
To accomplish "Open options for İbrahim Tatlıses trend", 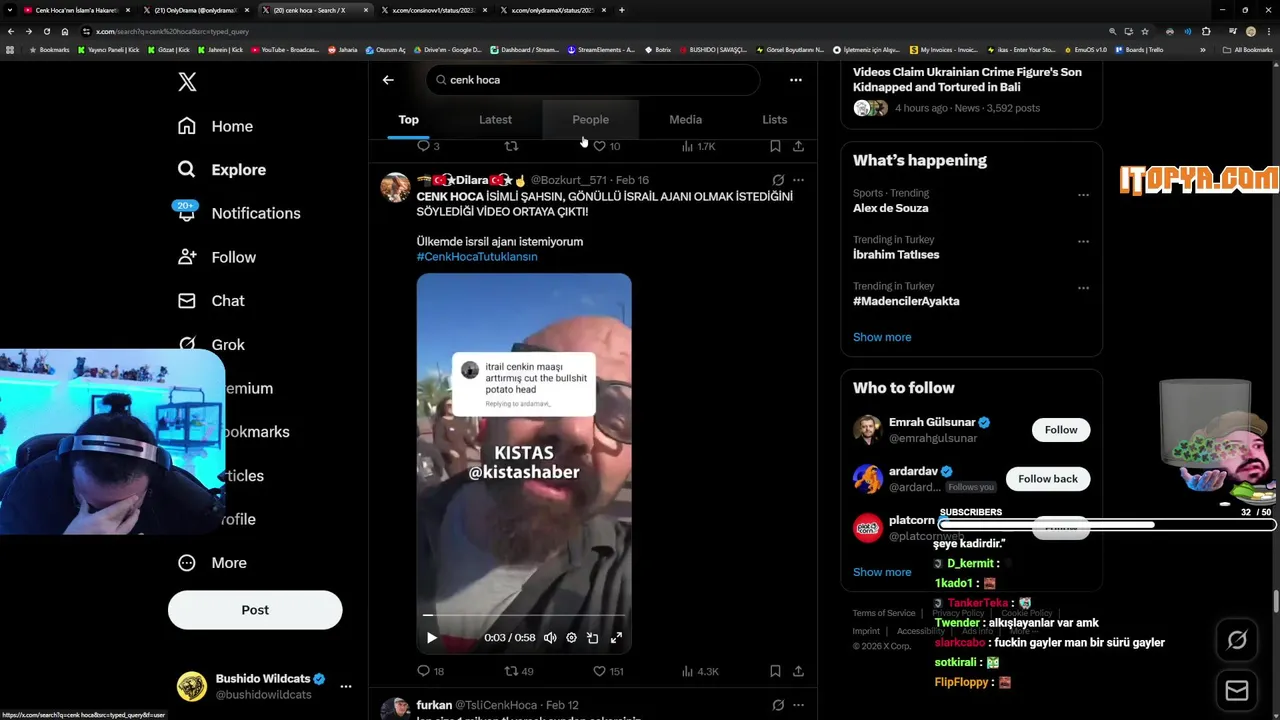I will 1083,241.
